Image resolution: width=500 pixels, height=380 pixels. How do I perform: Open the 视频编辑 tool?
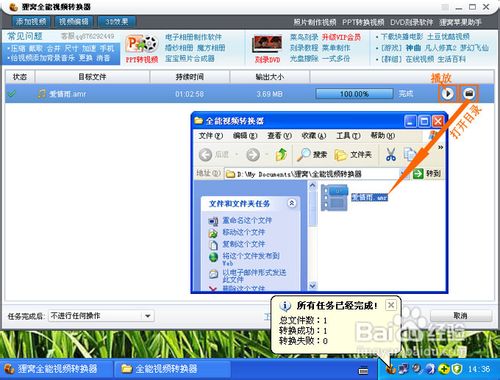[x=74, y=22]
